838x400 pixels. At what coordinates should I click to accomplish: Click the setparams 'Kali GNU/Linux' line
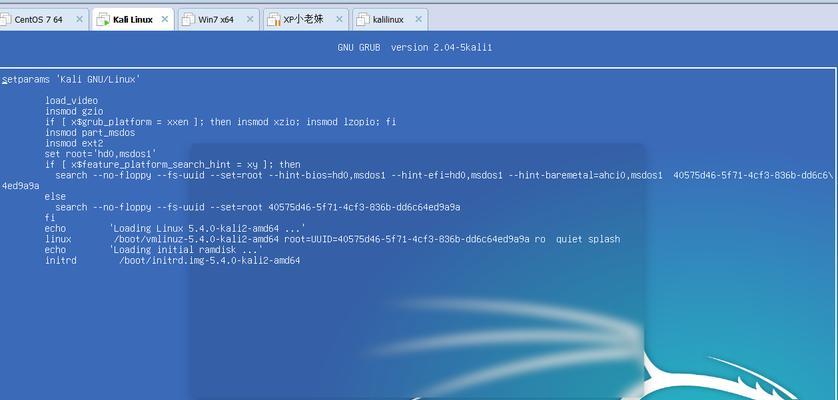pyautogui.click(x=71, y=79)
